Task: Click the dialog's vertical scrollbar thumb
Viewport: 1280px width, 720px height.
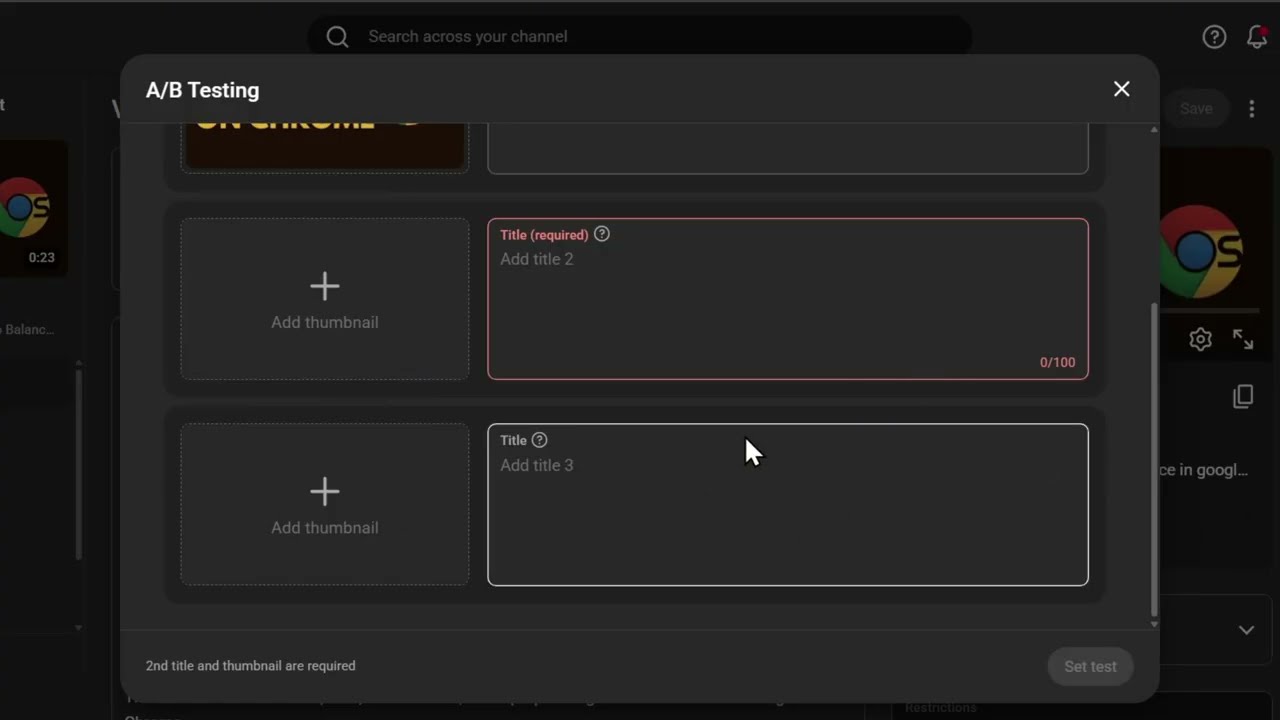Action: 1154,460
